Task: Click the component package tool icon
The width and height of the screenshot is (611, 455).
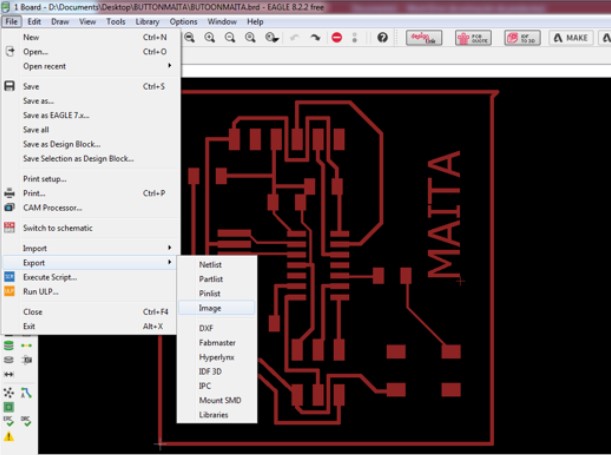Action: (26, 360)
